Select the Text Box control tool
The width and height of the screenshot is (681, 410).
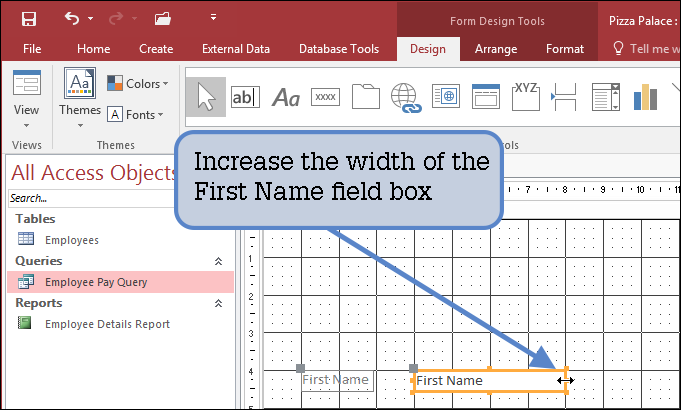(245, 97)
